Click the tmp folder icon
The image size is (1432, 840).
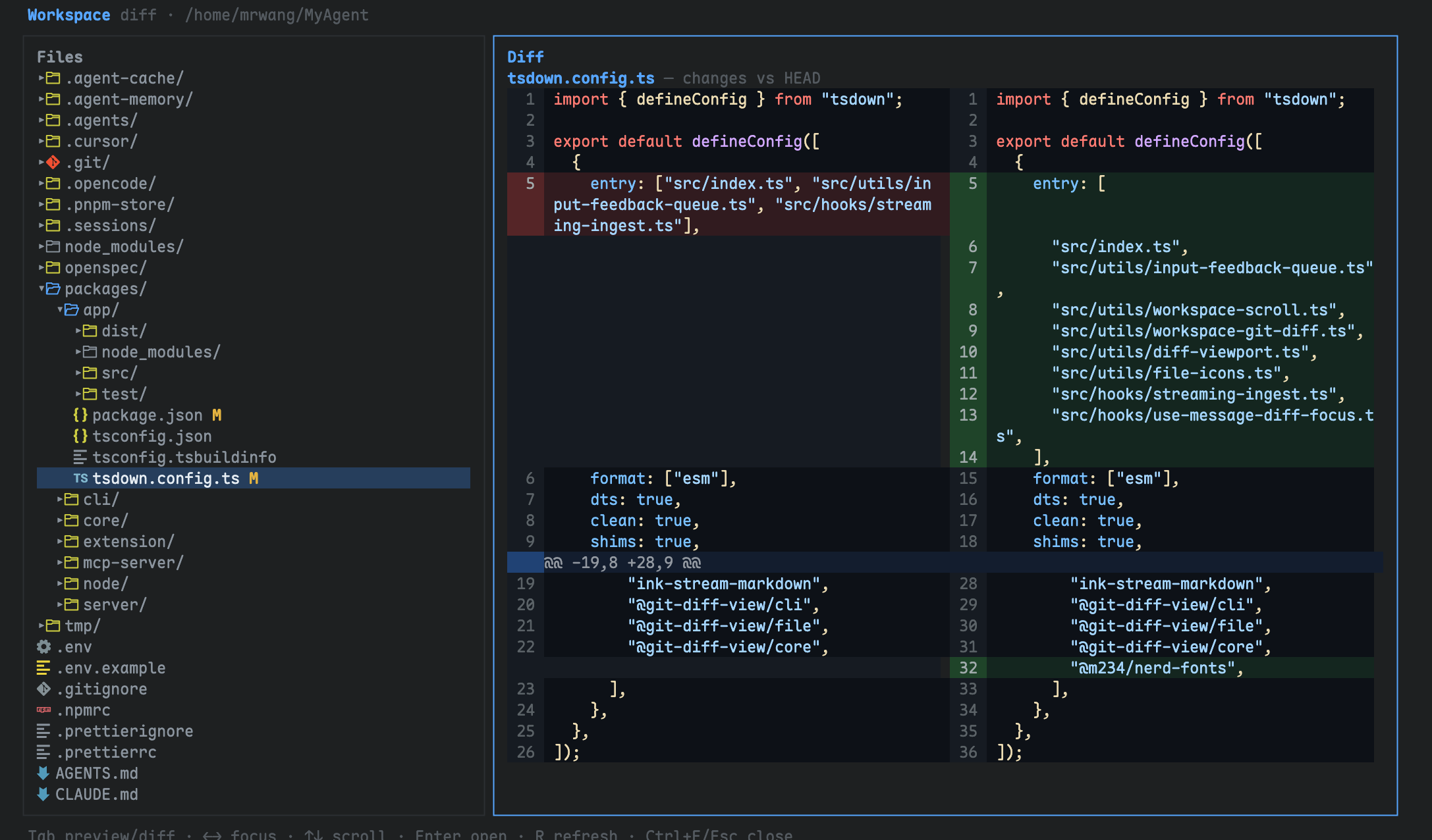pyautogui.click(x=53, y=625)
